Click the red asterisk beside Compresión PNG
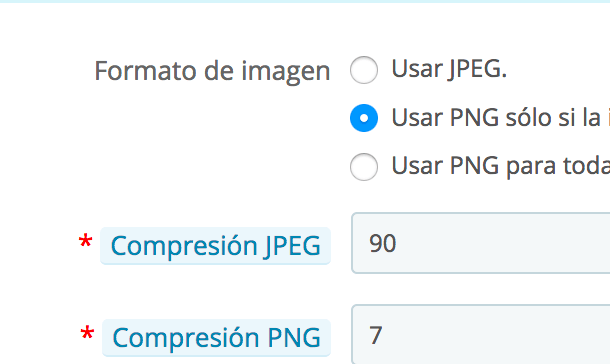Screen dimensions: 610x364 87,333
